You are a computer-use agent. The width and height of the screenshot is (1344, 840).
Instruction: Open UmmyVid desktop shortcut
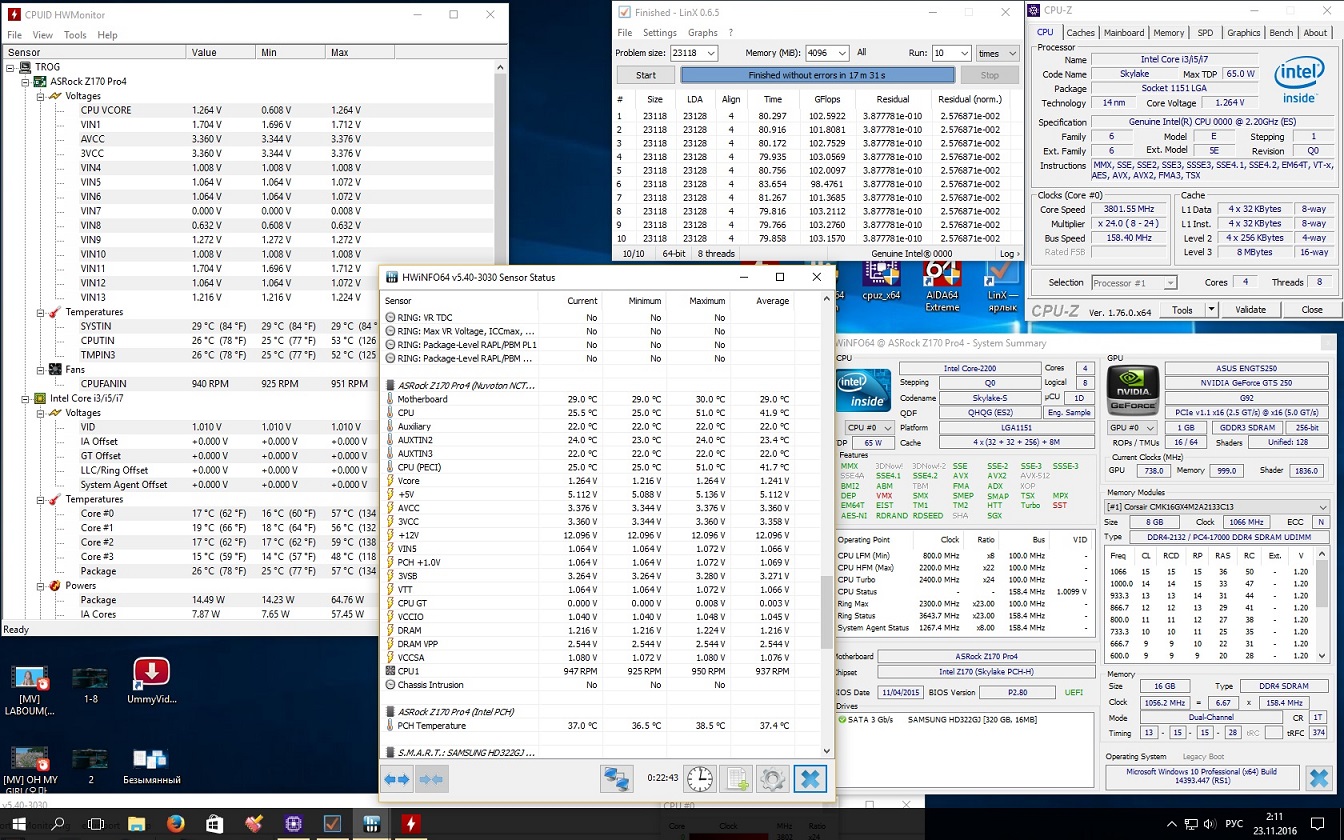151,681
